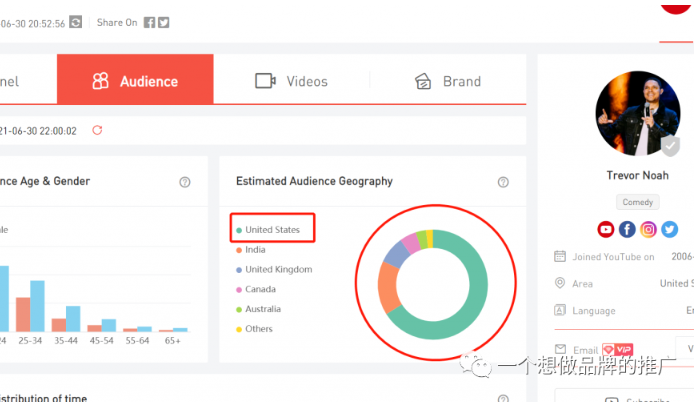Toggle United Kingdom legend entry

274,270
